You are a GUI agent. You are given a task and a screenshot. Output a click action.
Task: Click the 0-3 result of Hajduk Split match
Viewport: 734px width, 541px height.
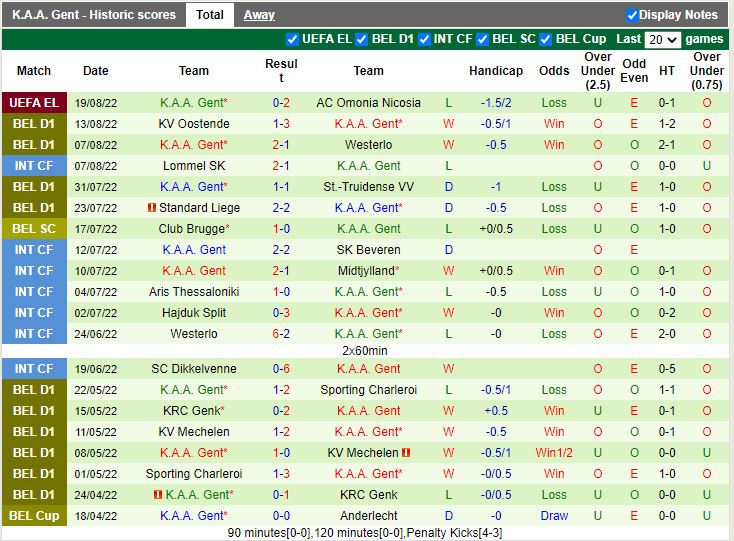tap(281, 313)
